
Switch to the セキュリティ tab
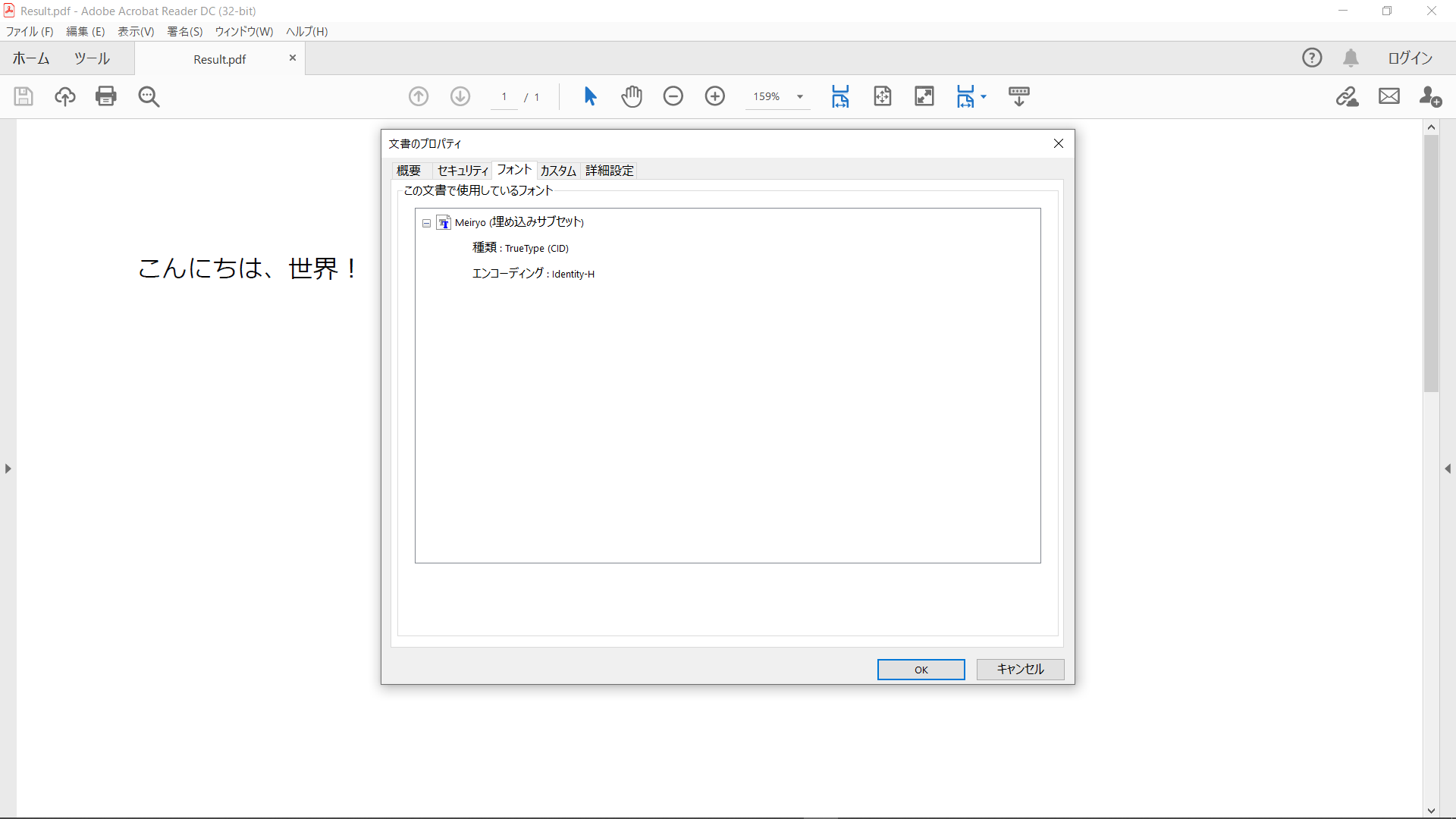(463, 171)
